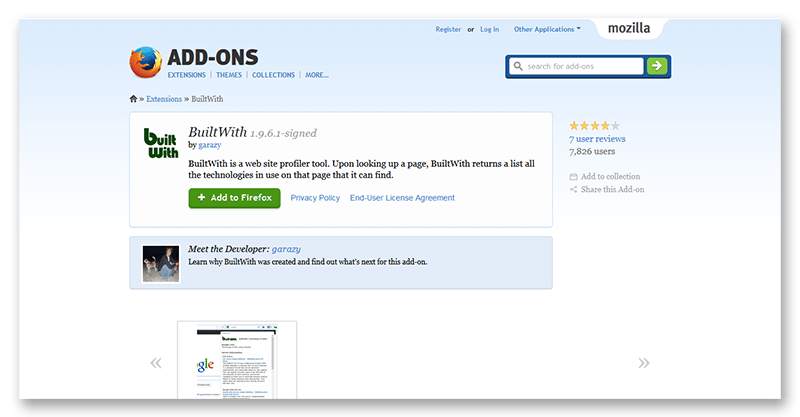Image resolution: width=800 pixels, height=417 pixels.
Task: Click the star rating icons
Action: point(594,126)
